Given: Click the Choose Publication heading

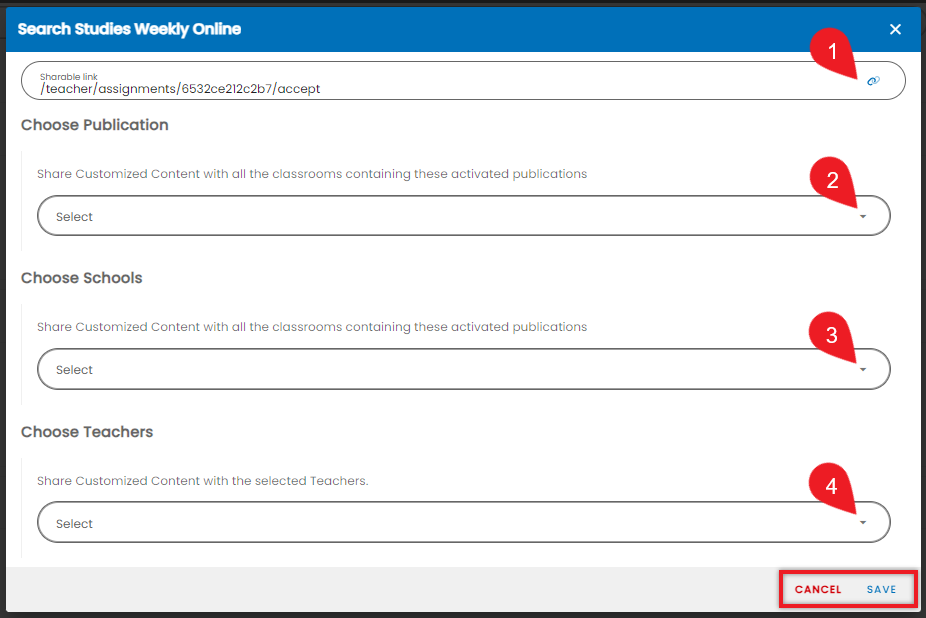Looking at the screenshot, I should pyautogui.click(x=94, y=125).
